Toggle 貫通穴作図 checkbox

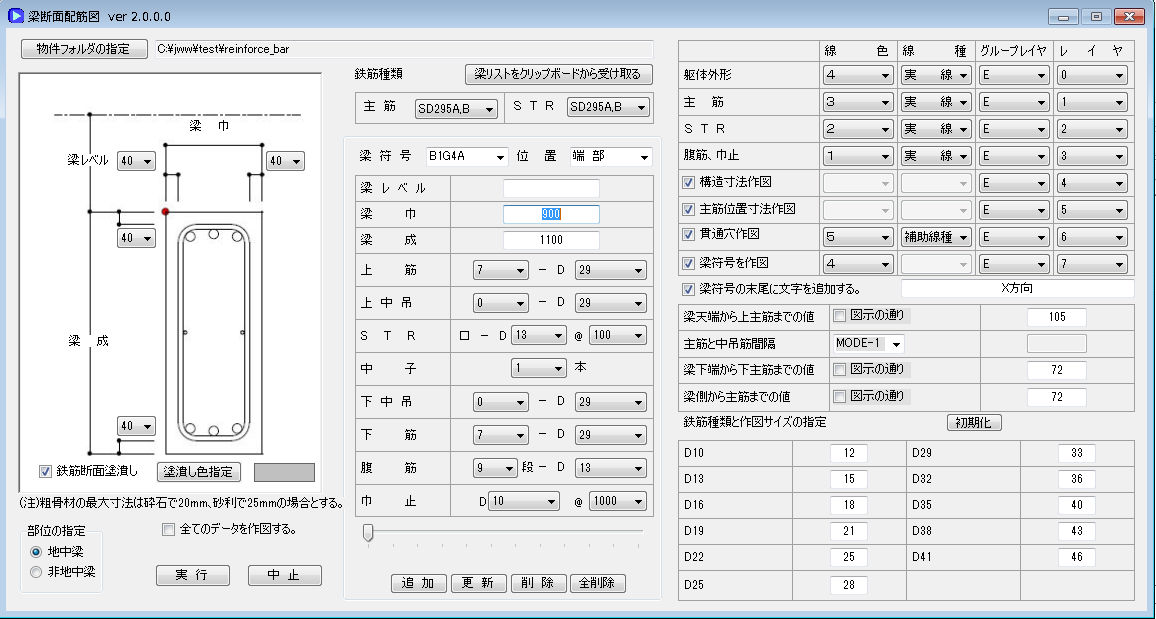(x=688, y=237)
